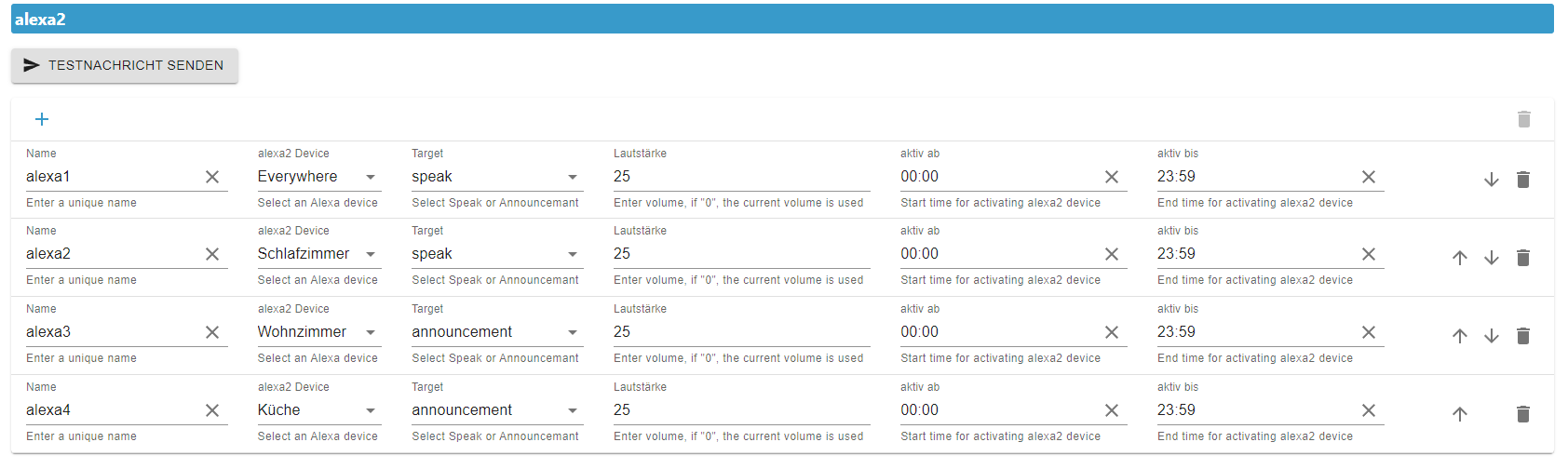Clear end time in alexa4 row

tap(1369, 410)
